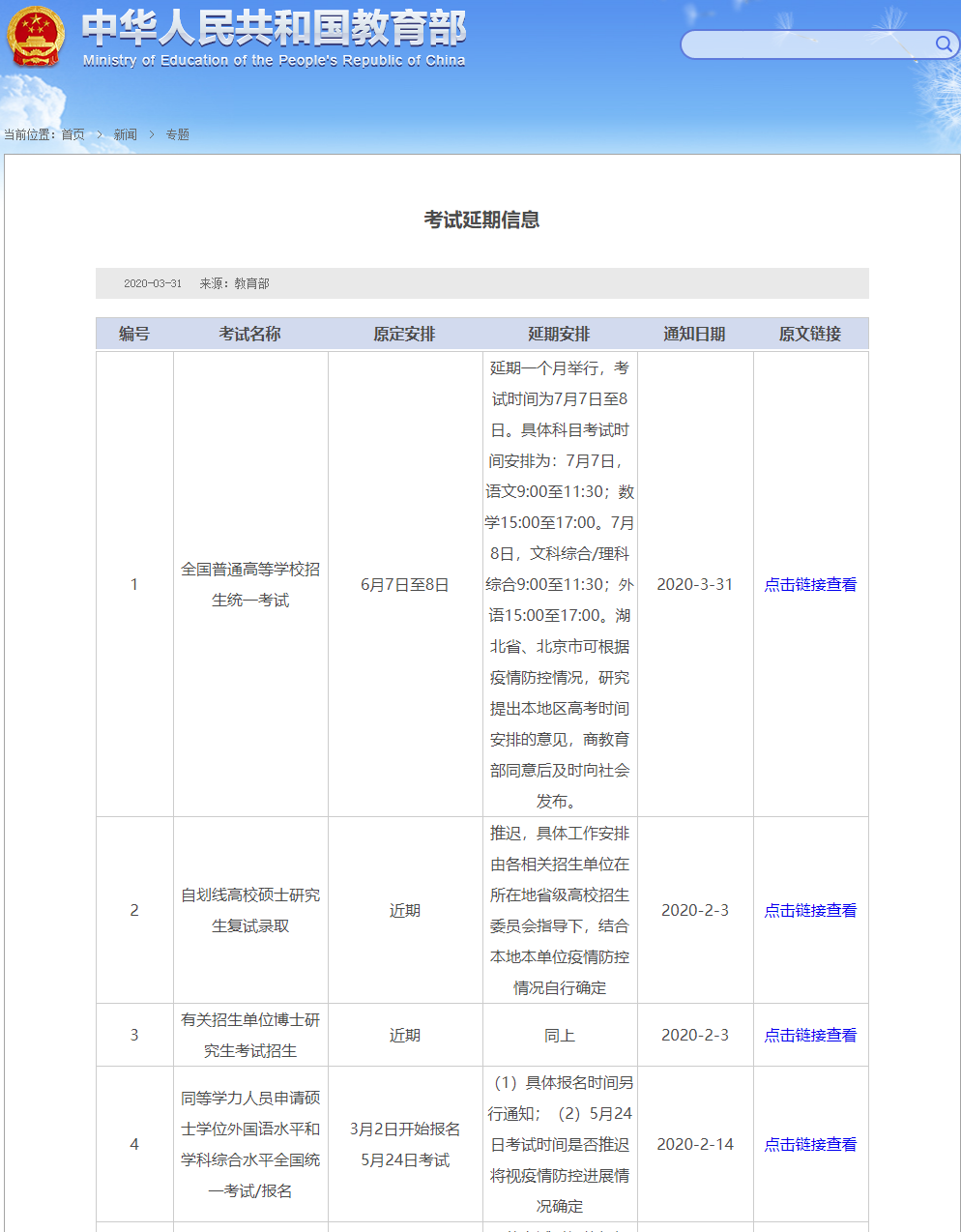Click the chevron between 新闻 and 专题
Image resolution: width=961 pixels, height=1232 pixels.
point(152,134)
